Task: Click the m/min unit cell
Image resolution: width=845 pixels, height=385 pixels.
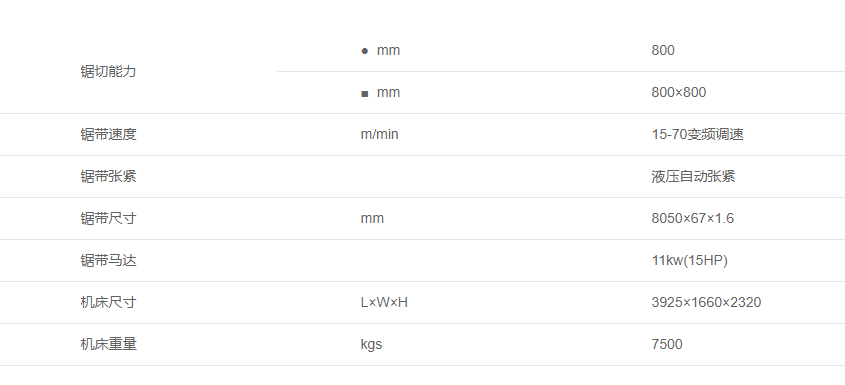Action: point(379,134)
